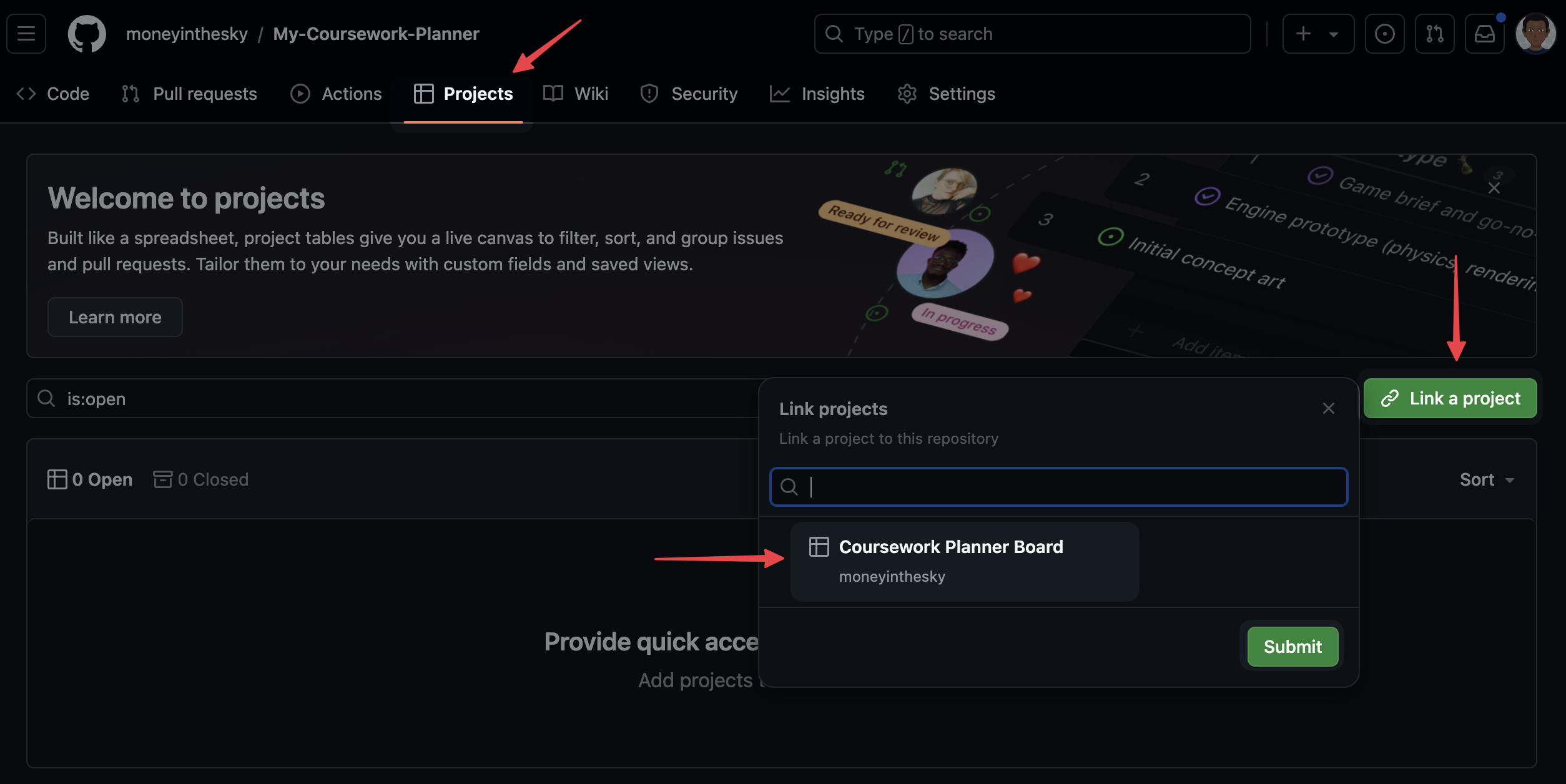The width and height of the screenshot is (1566, 784).
Task: Switch to the Insights tab
Action: pyautogui.click(x=817, y=94)
